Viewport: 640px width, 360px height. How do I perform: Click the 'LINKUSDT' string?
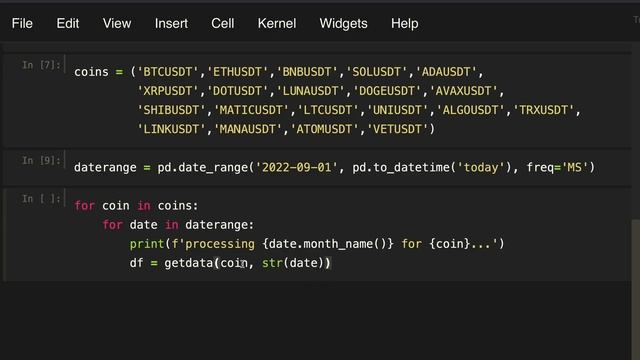pos(171,129)
